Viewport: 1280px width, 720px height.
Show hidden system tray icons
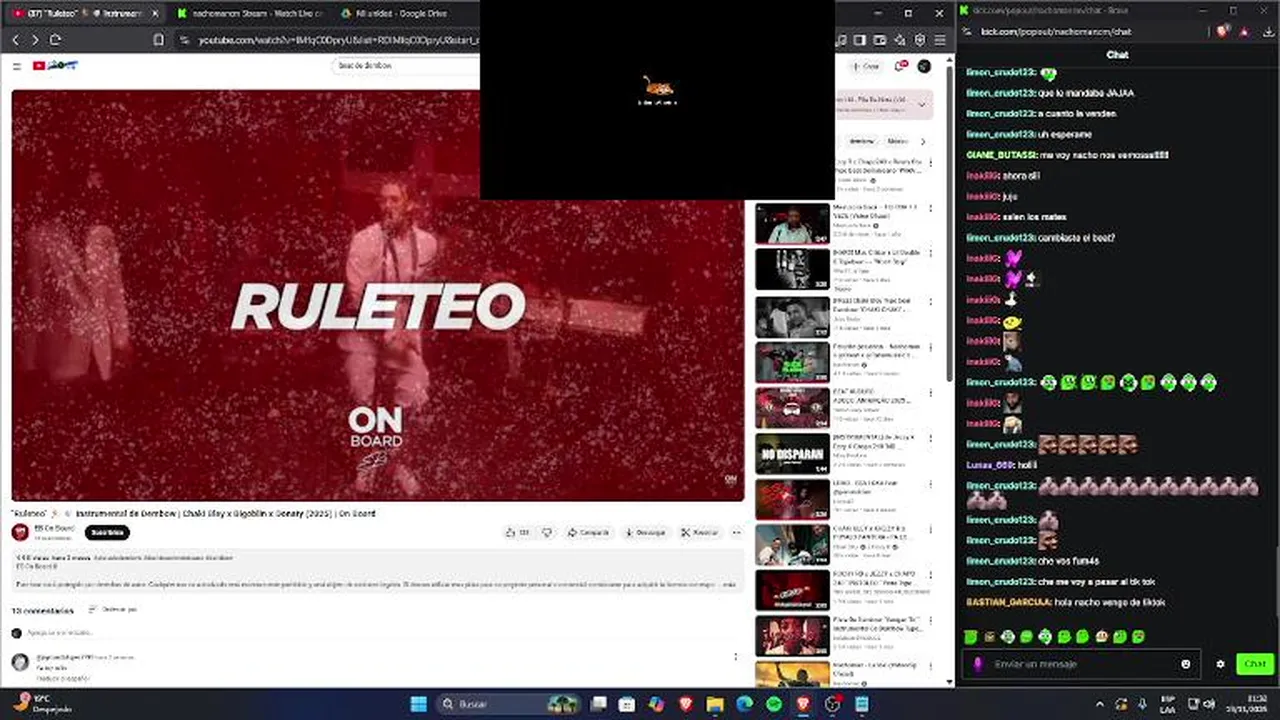pos(1100,704)
